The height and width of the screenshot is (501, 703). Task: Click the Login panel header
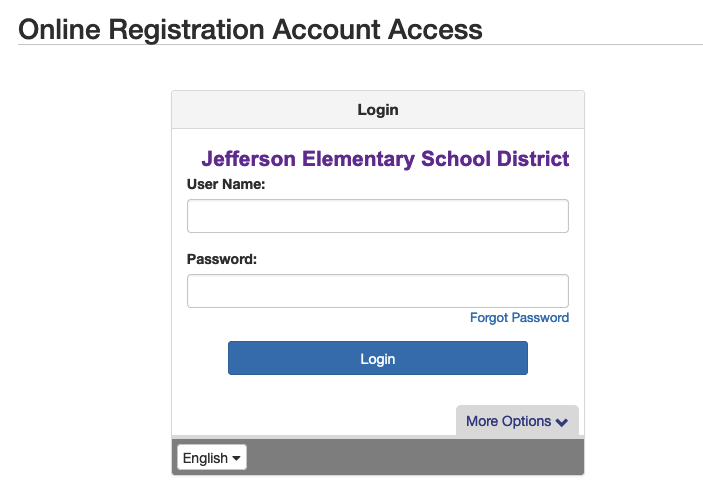(x=377, y=110)
